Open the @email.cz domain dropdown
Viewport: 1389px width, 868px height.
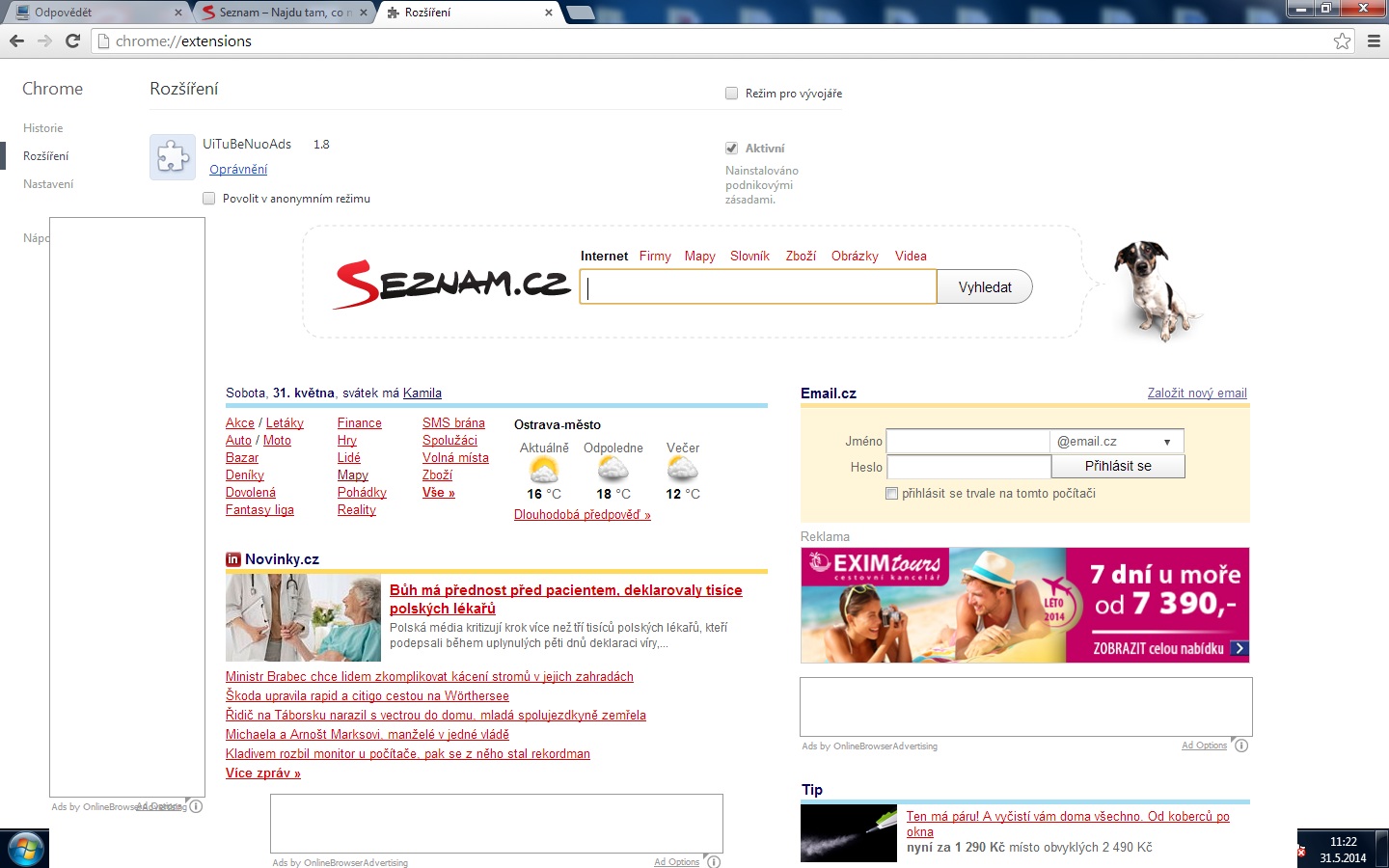[x=1117, y=442]
